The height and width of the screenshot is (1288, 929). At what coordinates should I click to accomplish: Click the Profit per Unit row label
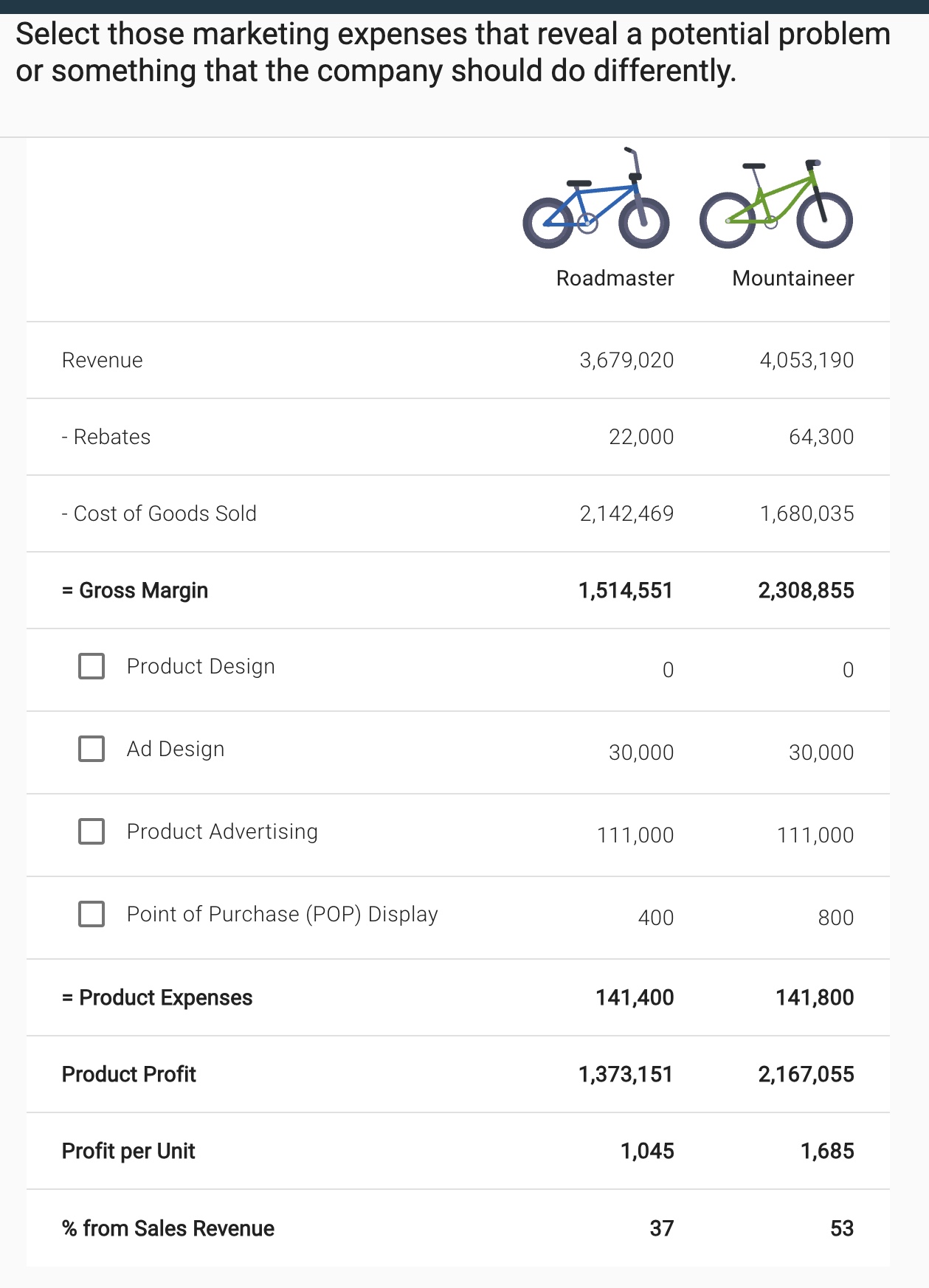tap(128, 1151)
